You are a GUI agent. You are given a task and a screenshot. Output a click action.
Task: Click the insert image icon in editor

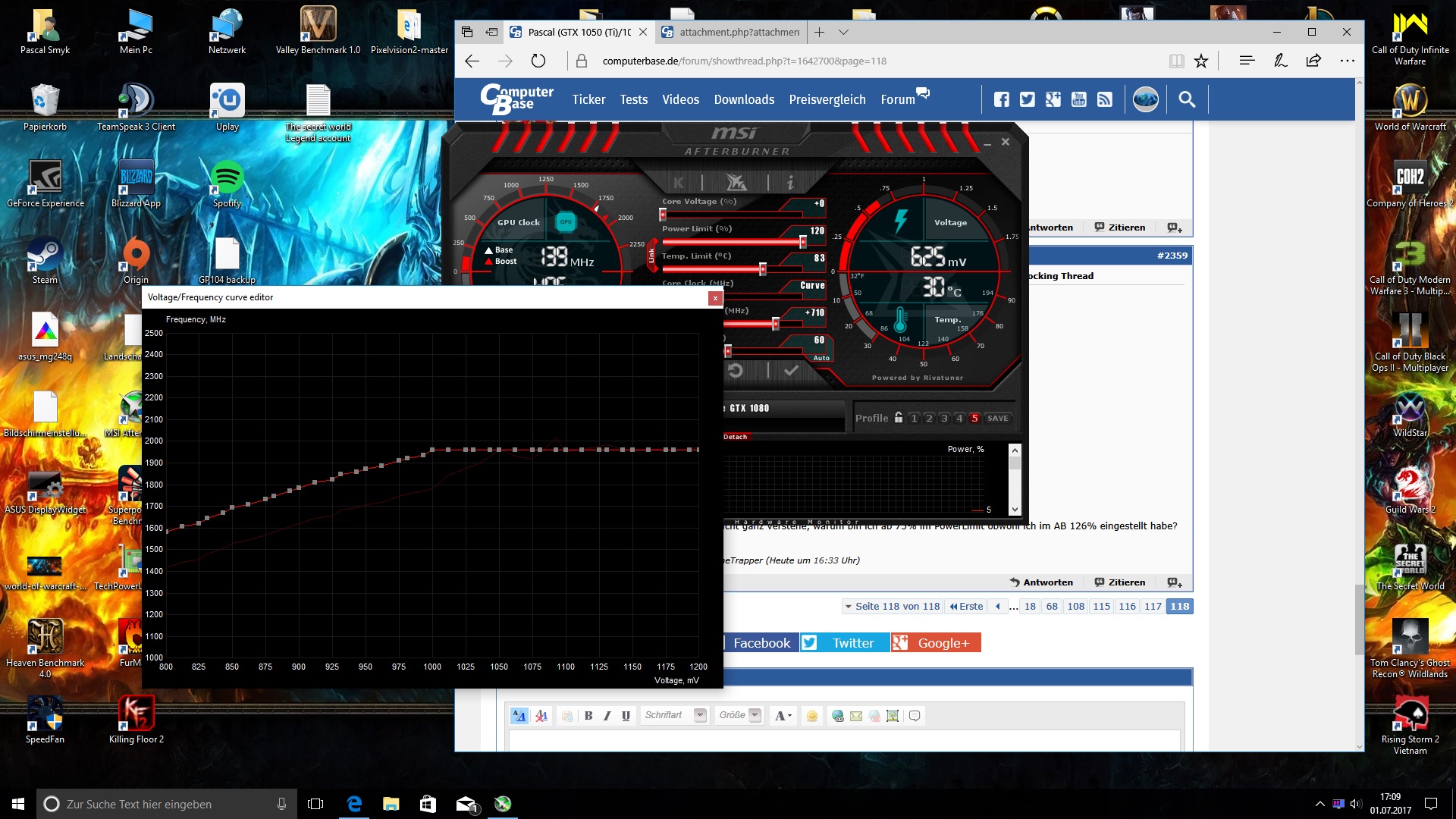[x=893, y=716]
